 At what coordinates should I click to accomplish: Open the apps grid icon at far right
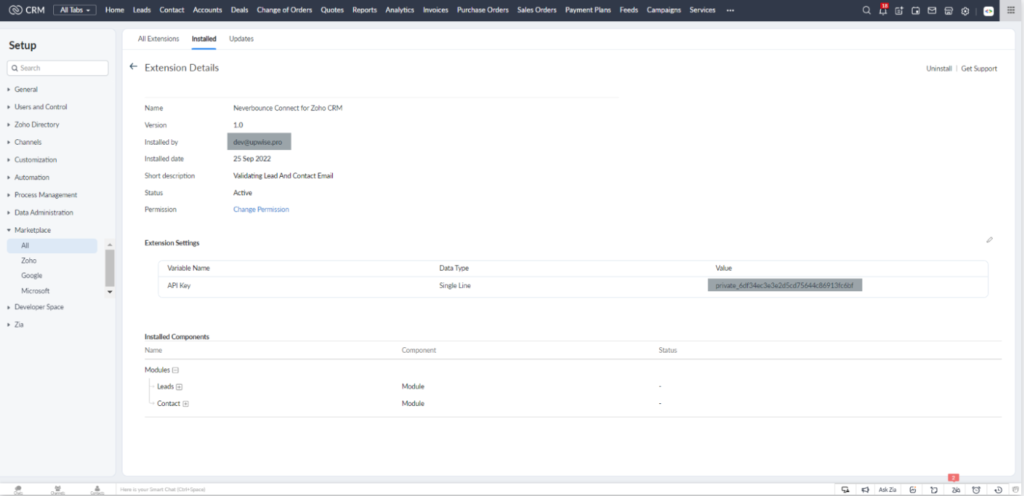(1012, 10)
